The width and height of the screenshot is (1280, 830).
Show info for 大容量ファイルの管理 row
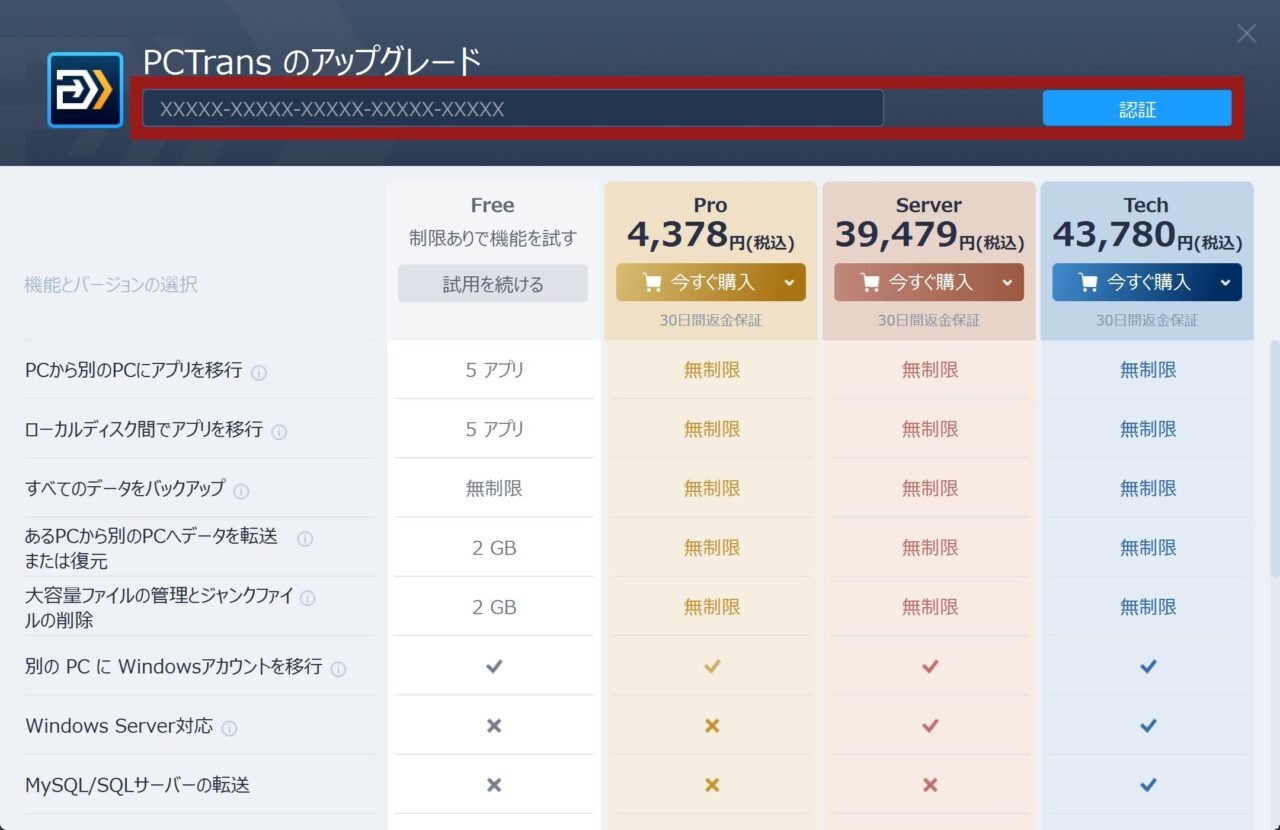click(x=307, y=598)
